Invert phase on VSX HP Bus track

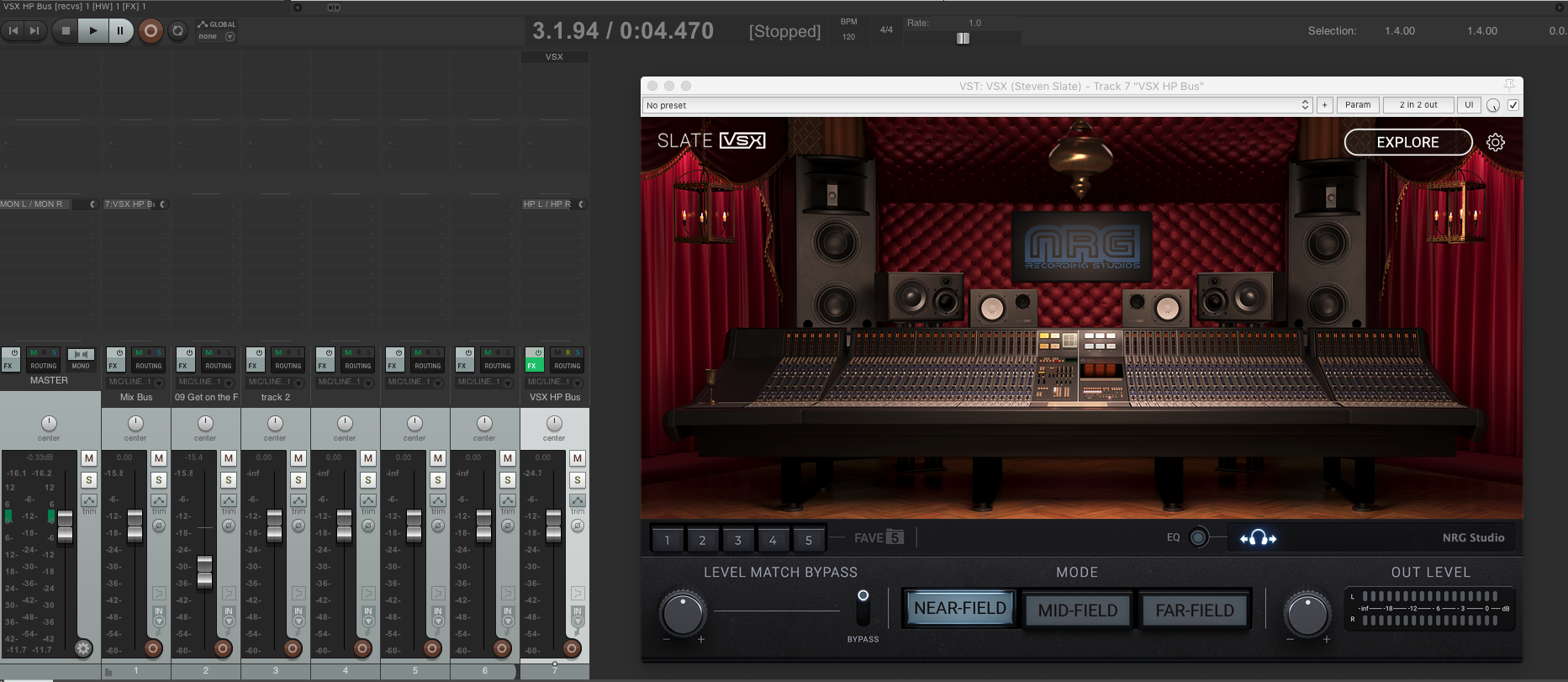[577, 526]
